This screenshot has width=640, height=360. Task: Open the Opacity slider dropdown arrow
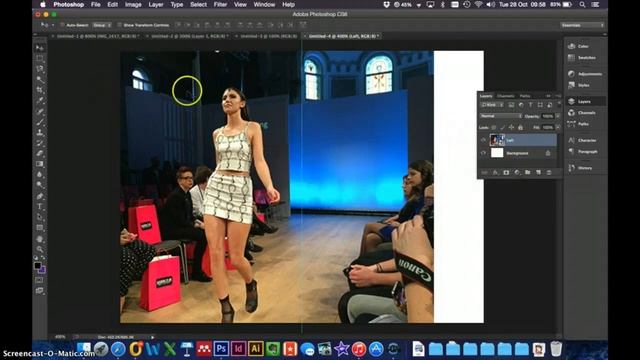point(558,116)
